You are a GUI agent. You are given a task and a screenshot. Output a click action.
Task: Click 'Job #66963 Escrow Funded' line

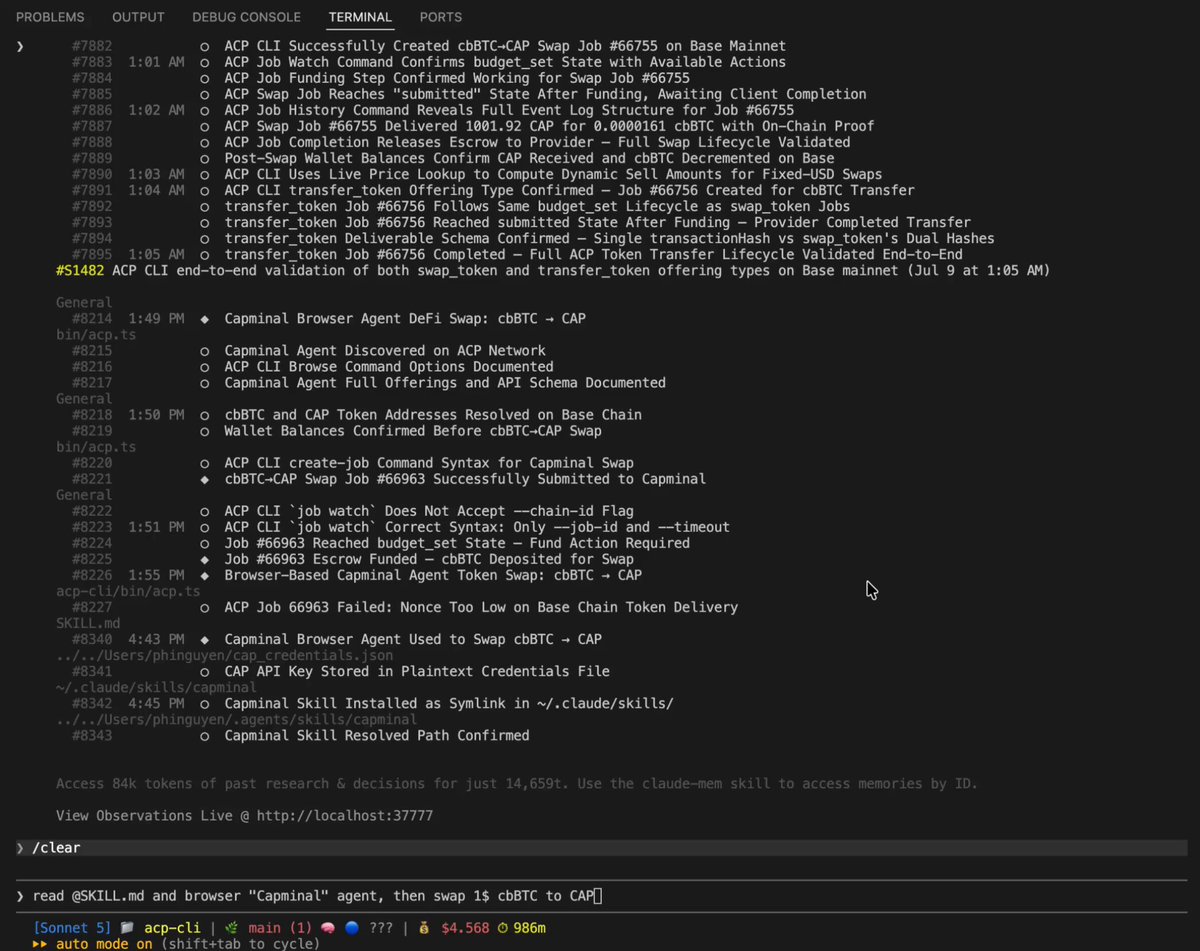[429, 559]
